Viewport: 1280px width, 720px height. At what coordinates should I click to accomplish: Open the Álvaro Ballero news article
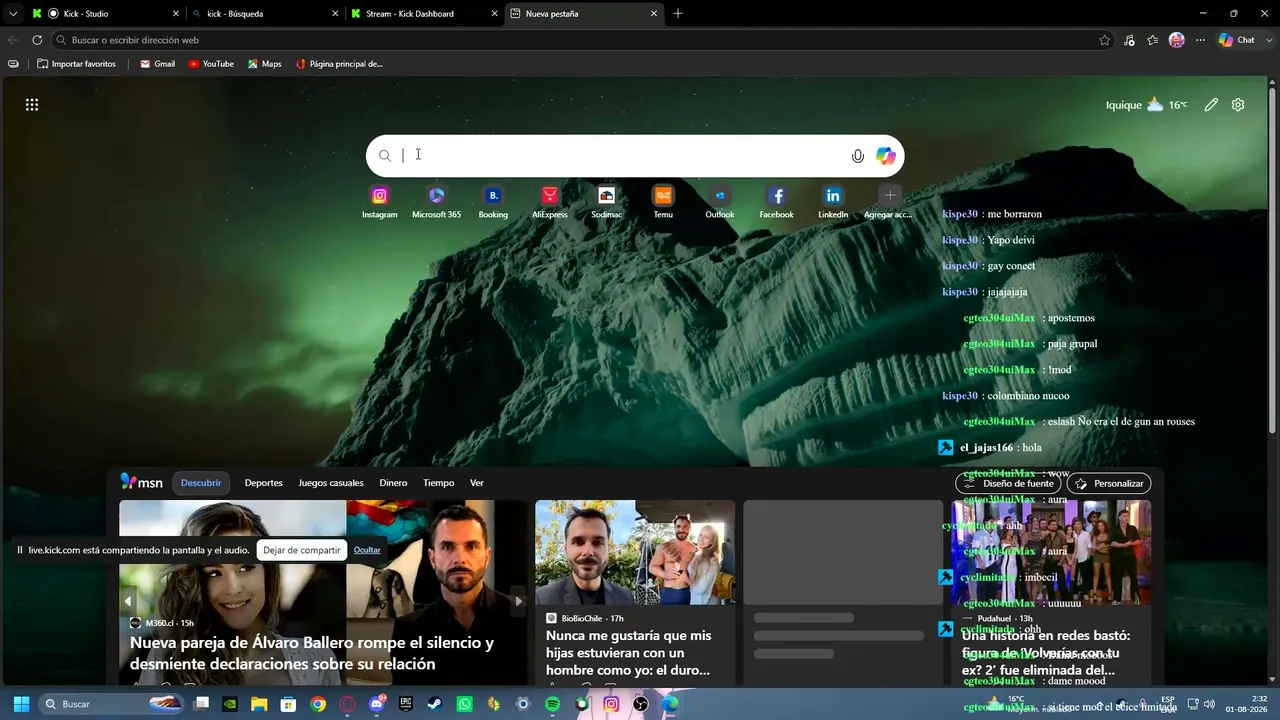[x=312, y=653]
